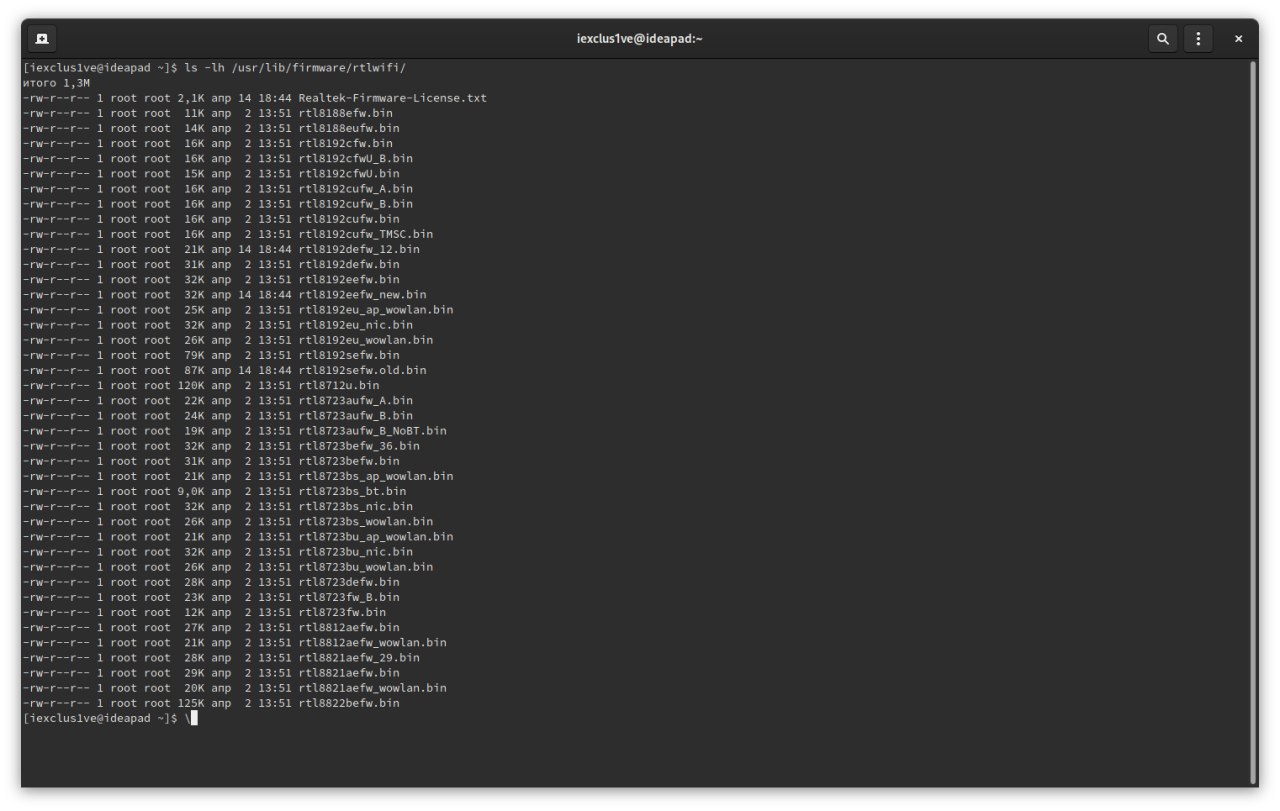The height and width of the screenshot is (811, 1280).
Task: Click file name rtl8723aufw_B.bin
Action: point(355,415)
